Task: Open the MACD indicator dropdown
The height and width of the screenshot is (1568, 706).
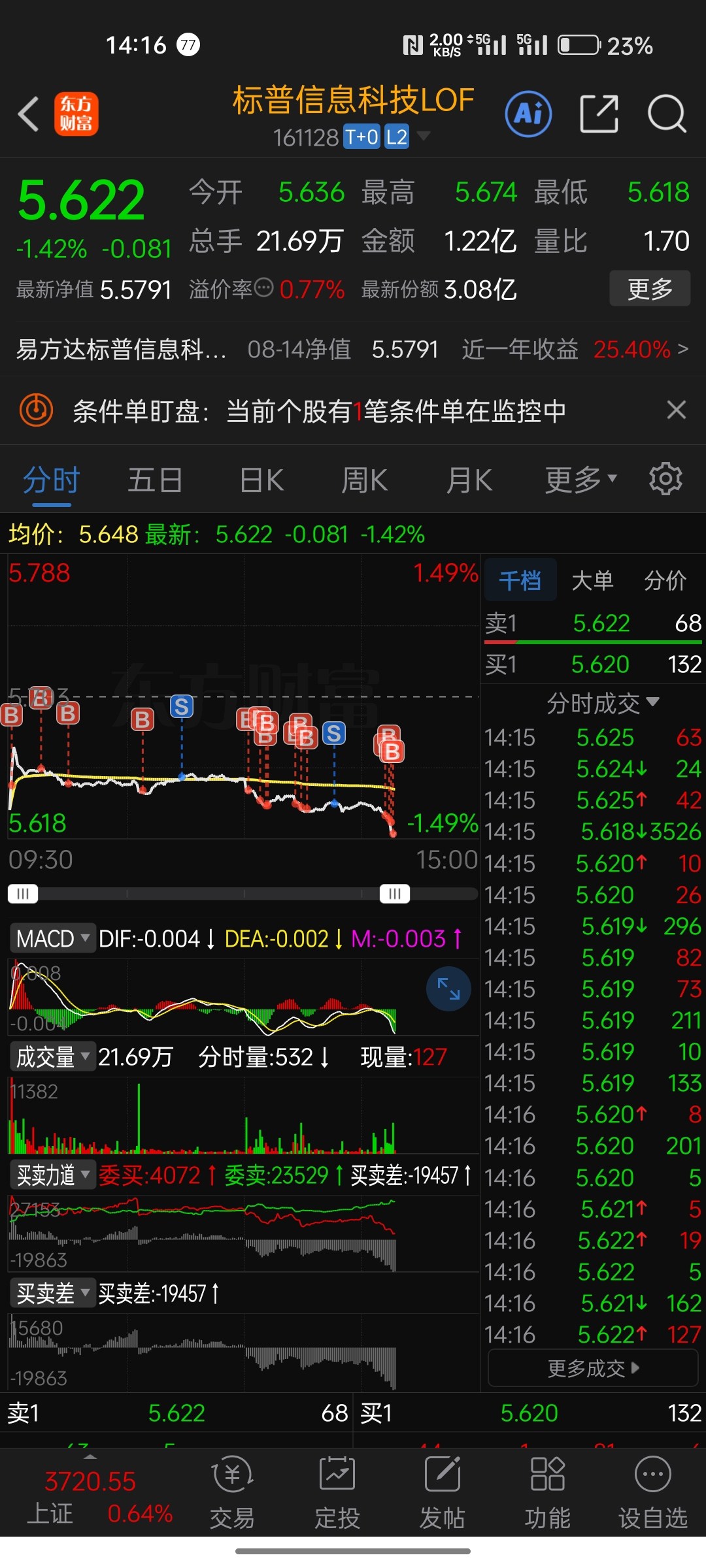Action: click(53, 939)
